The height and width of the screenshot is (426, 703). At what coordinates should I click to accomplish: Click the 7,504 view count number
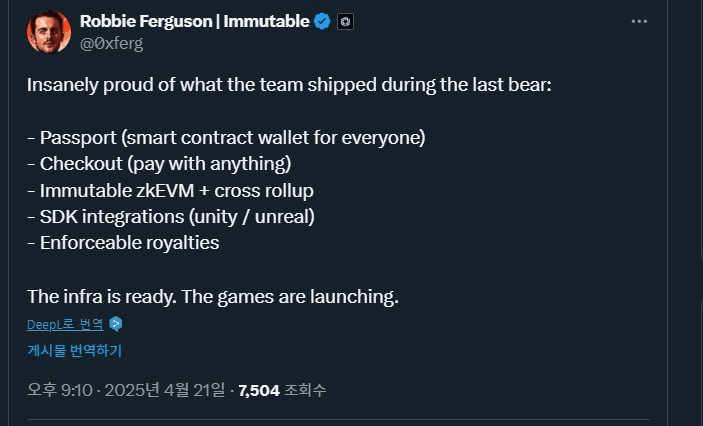click(x=258, y=389)
